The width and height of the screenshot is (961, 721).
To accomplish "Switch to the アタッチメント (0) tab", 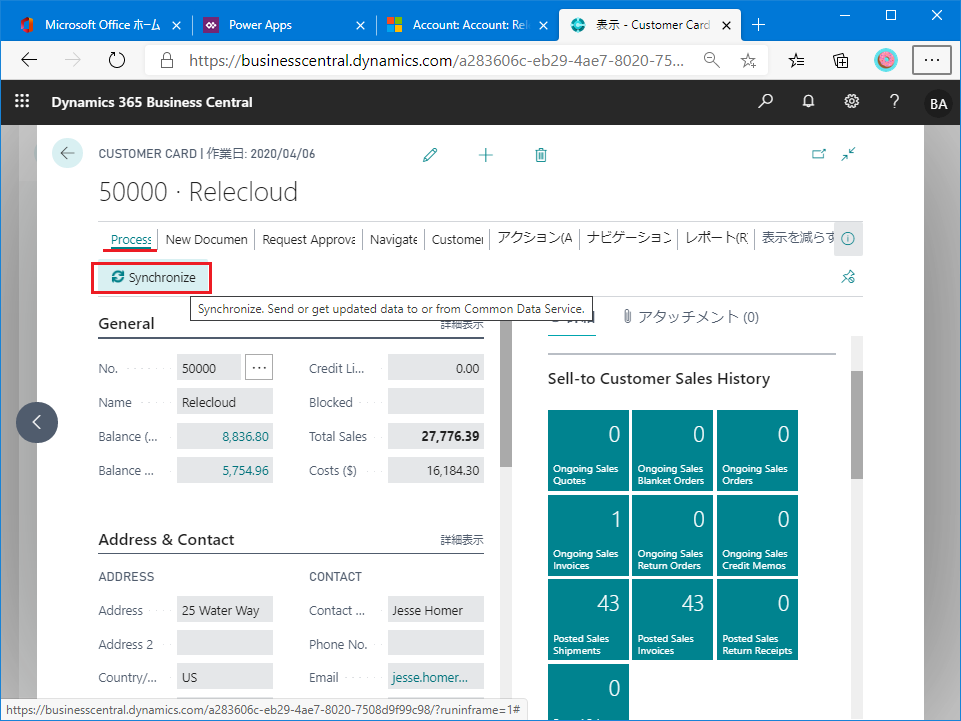I will tap(691, 316).
